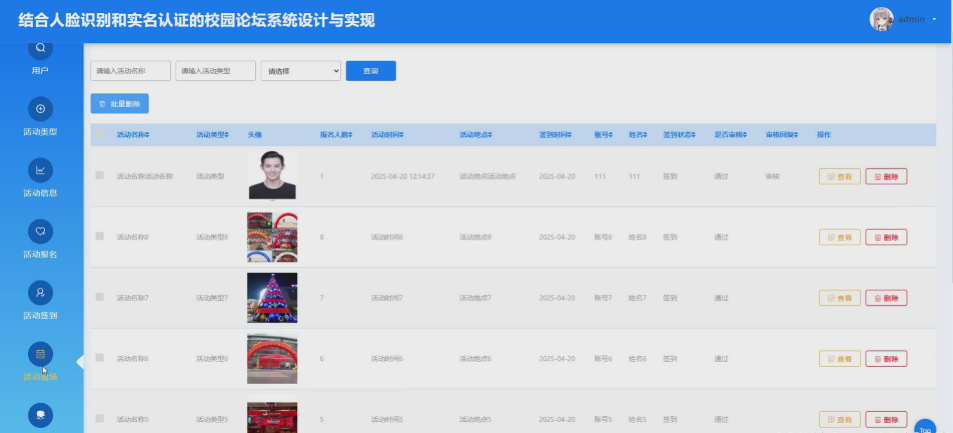Click the 账号8 cell
Screen dimensions: 953x433
coord(603,237)
